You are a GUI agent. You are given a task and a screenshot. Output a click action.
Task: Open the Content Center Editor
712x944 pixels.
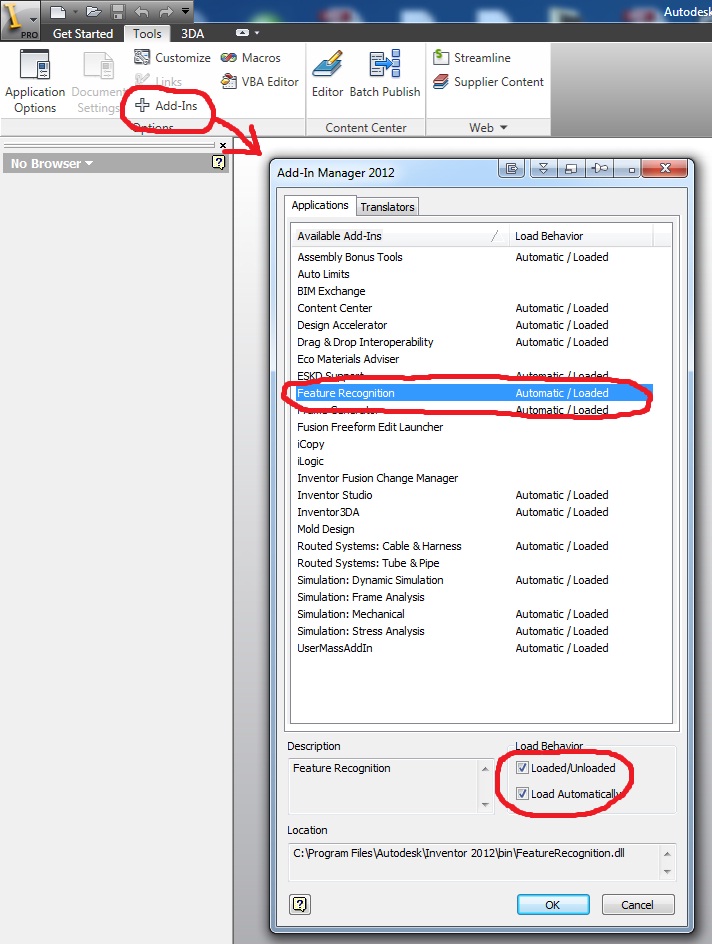pos(327,73)
